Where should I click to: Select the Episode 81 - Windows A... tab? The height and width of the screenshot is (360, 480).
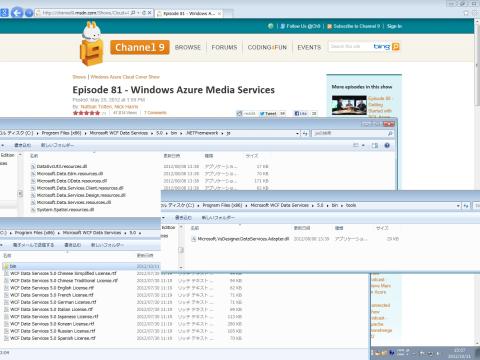pos(189,14)
